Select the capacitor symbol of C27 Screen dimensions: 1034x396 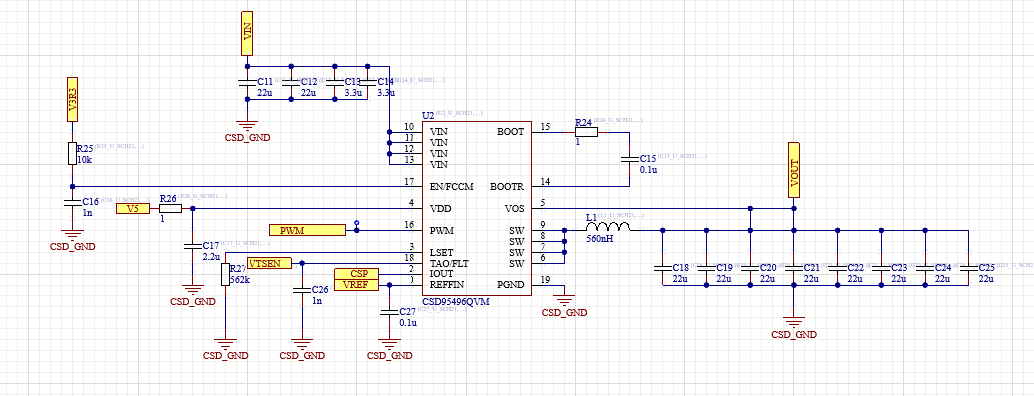(x=390, y=312)
